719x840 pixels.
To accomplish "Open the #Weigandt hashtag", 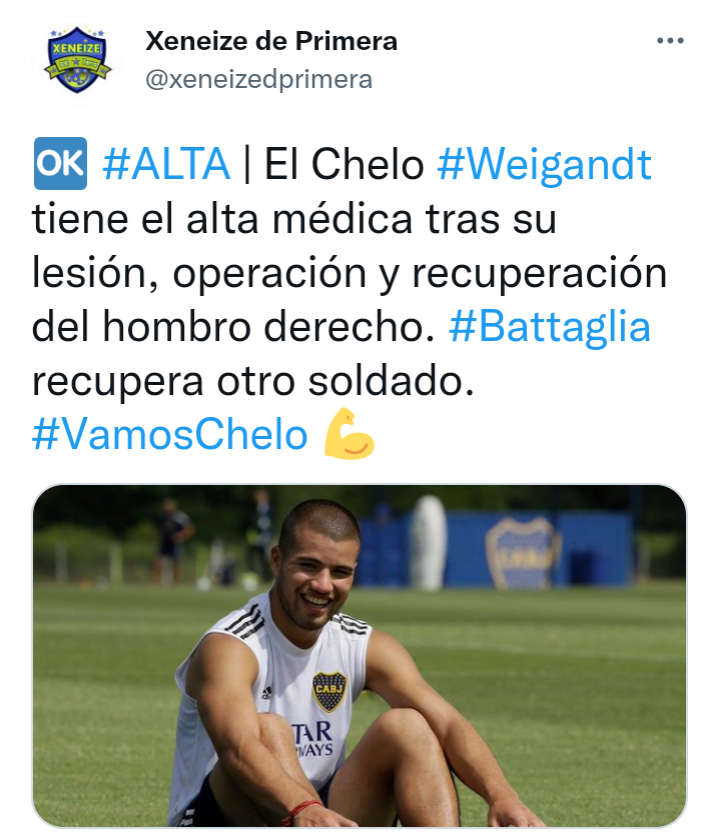I will 544,165.
